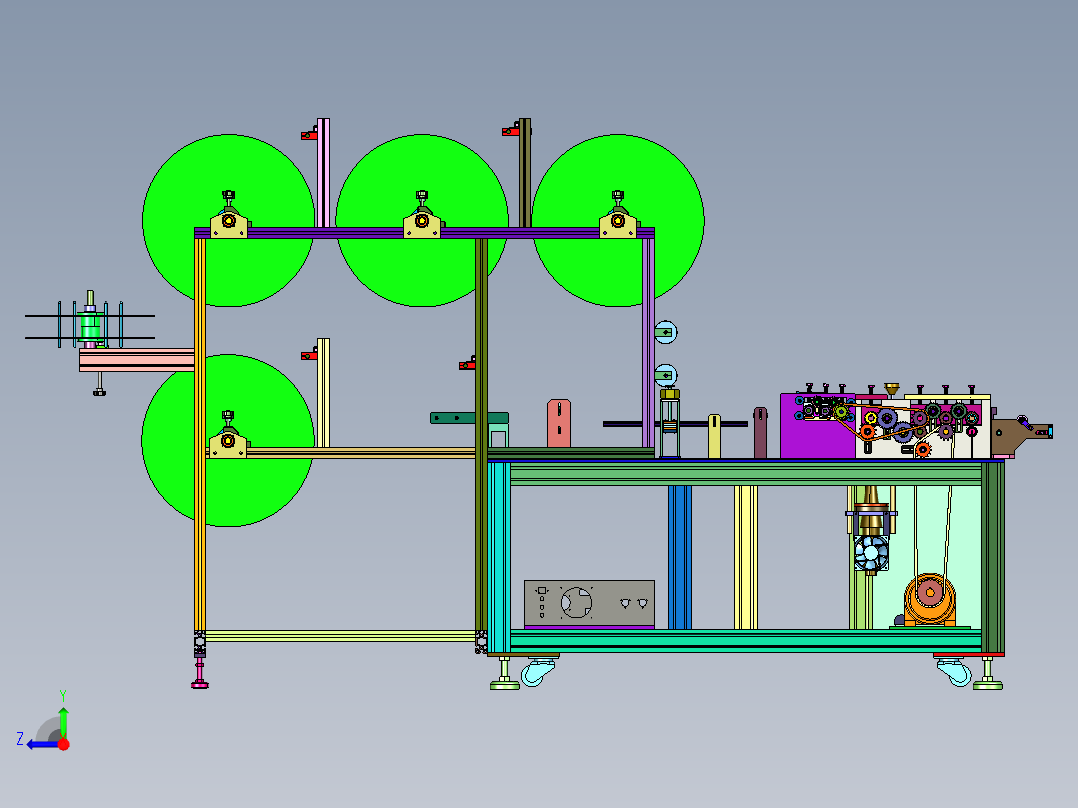Screen dimensions: 1078x808
Task: Pick the top-right green material roll
Action: (x=618, y=220)
